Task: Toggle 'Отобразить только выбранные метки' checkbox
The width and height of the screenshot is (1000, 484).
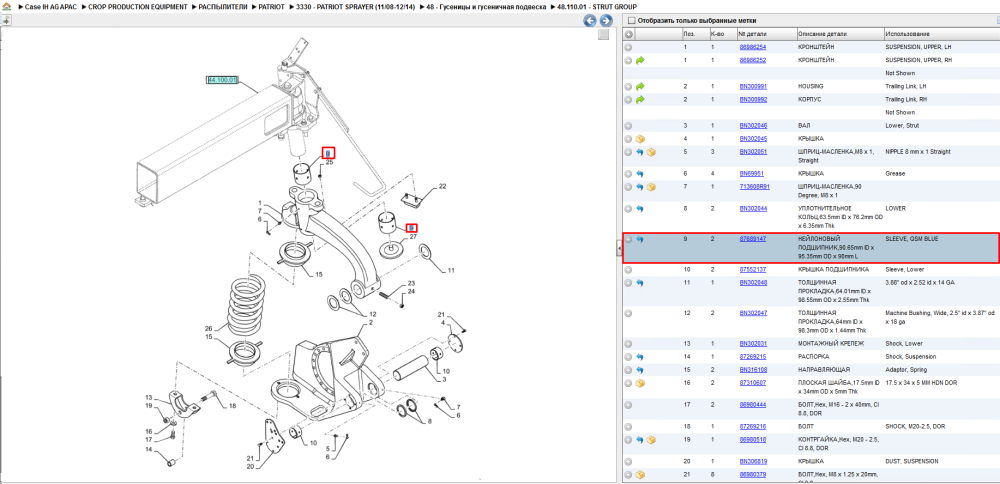Action: 631,20
